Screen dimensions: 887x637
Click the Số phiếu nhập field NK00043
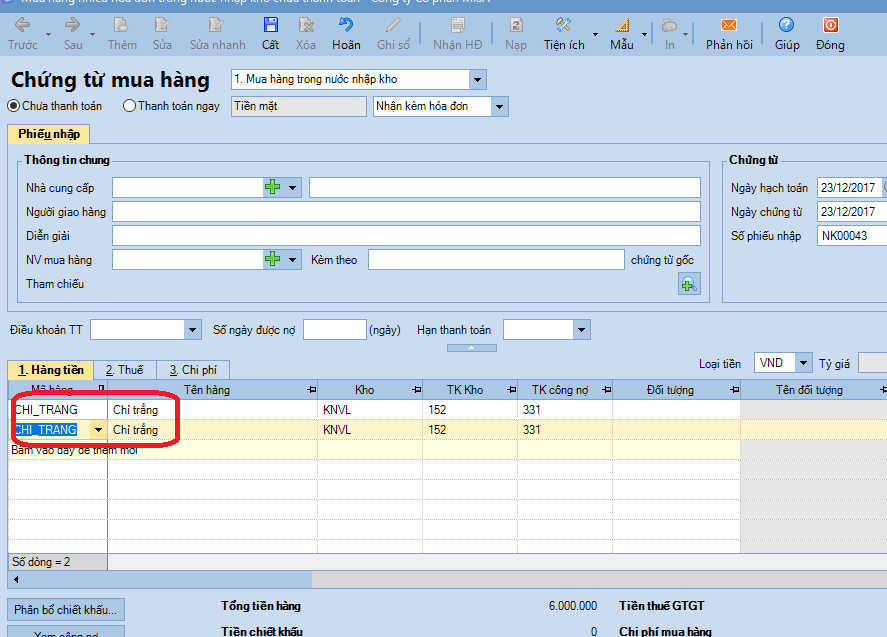pyautogui.click(x=852, y=235)
